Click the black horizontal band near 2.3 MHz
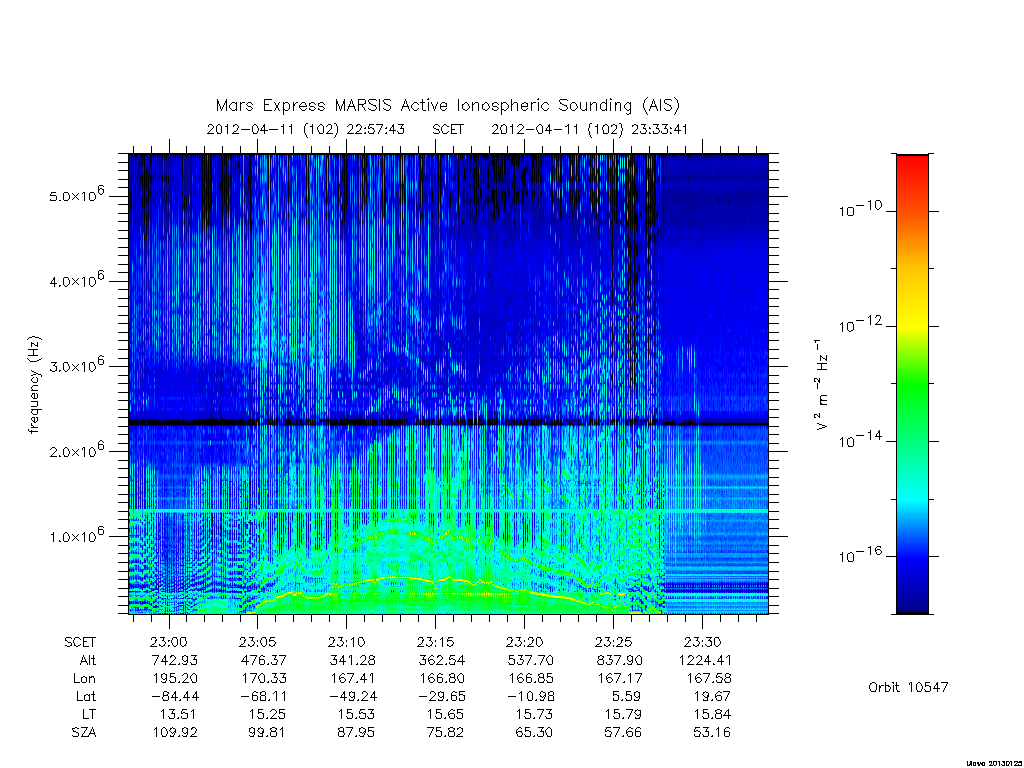This screenshot has width=1024, height=768. (x=448, y=423)
